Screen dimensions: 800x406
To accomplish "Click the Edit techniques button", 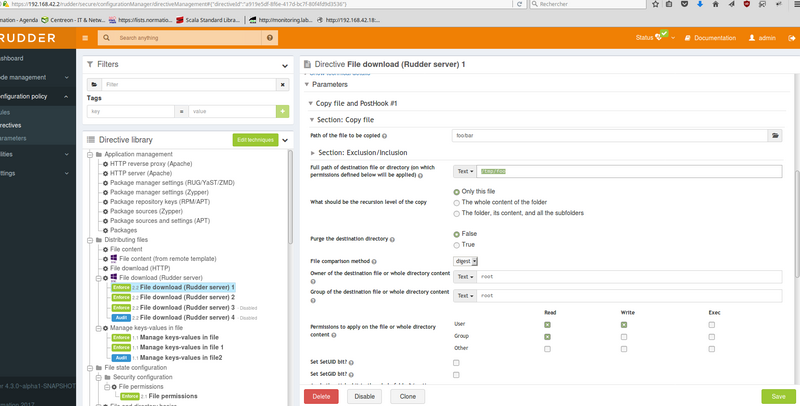I will (x=256, y=140).
